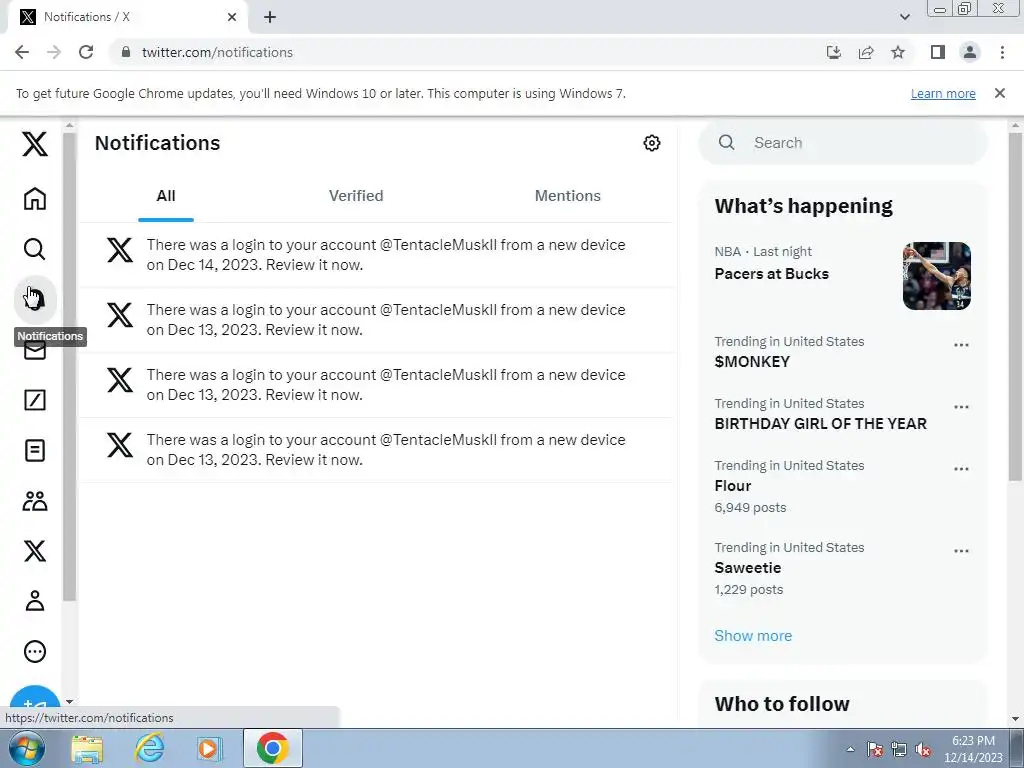Open Explore with the magnifier sidebar icon

35,249
